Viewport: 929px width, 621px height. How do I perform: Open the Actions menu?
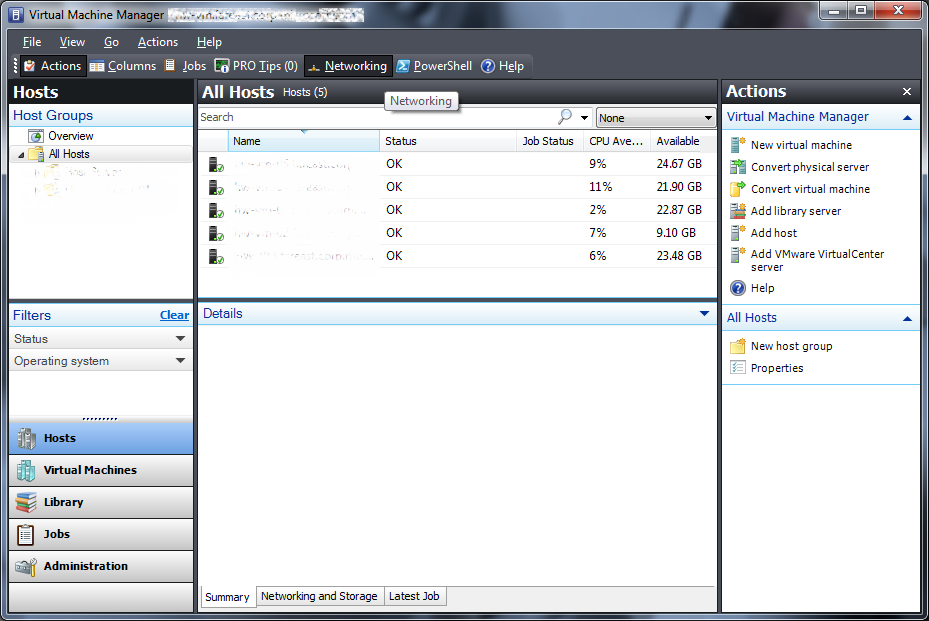pyautogui.click(x=158, y=42)
